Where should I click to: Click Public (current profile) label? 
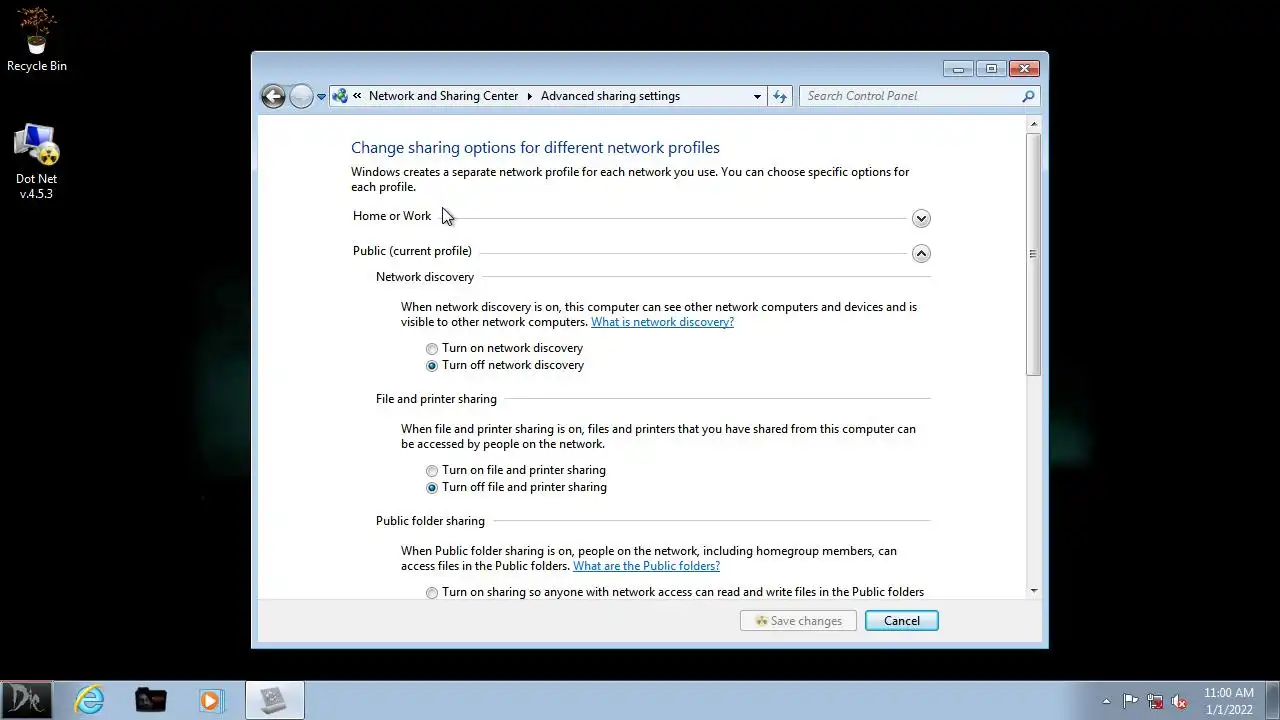pos(412,251)
